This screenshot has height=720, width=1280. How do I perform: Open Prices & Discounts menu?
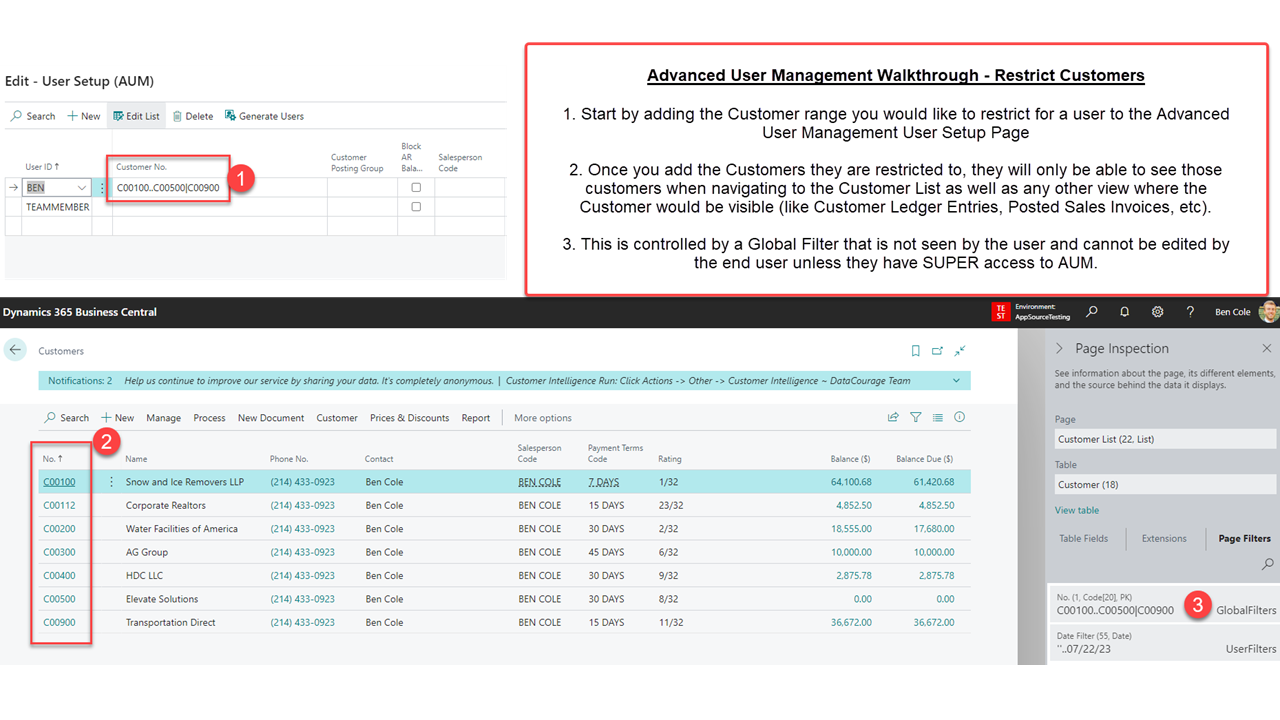[x=410, y=418]
